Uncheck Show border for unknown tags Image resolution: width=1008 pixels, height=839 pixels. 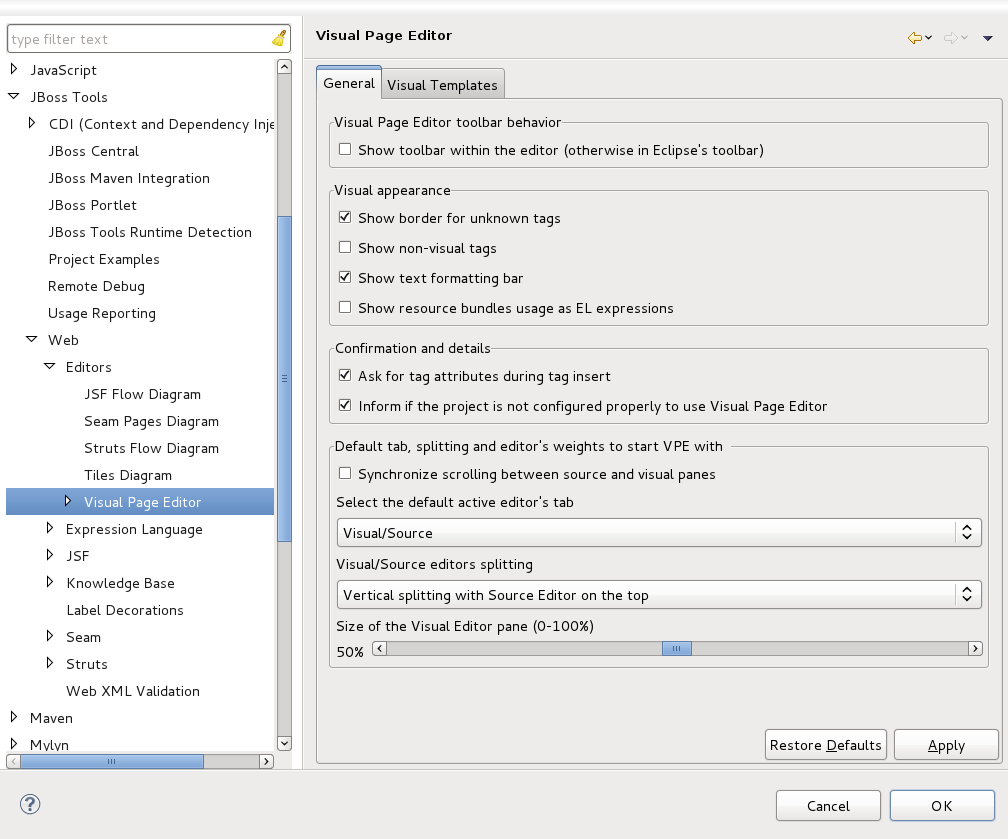(x=345, y=217)
